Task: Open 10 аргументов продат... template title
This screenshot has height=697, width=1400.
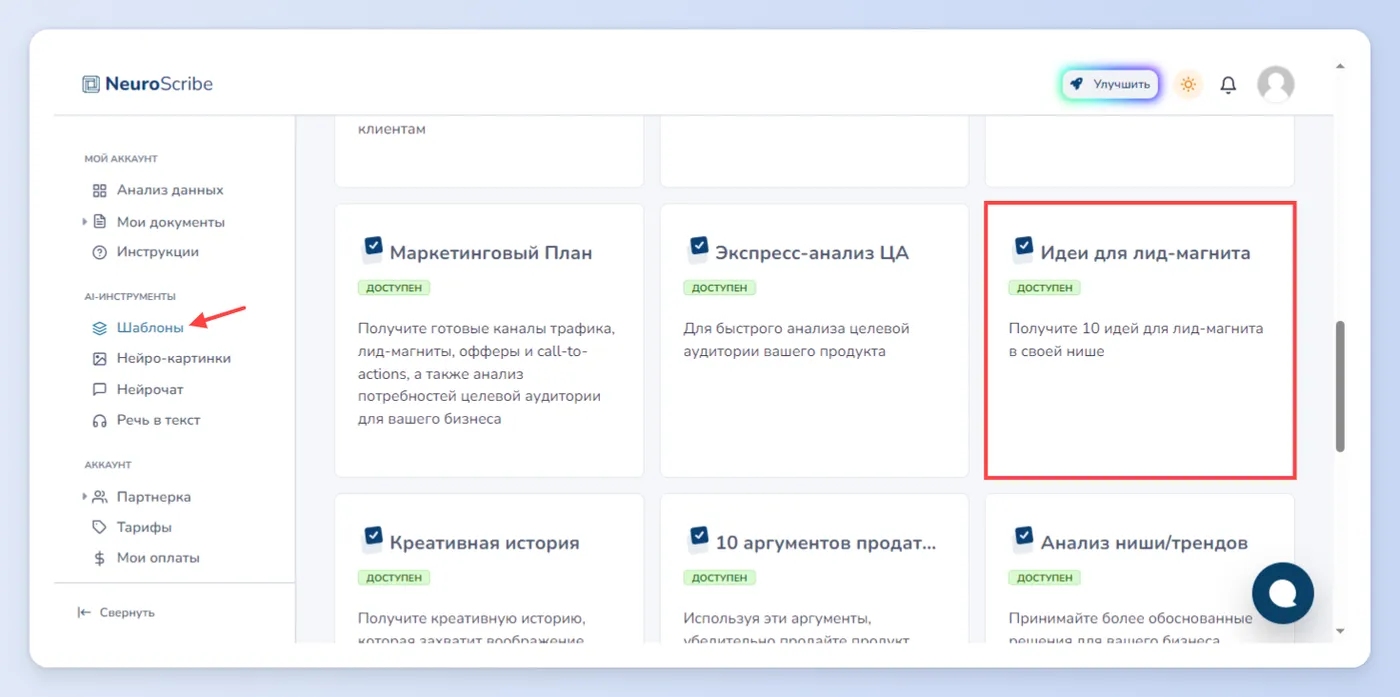Action: [x=826, y=543]
